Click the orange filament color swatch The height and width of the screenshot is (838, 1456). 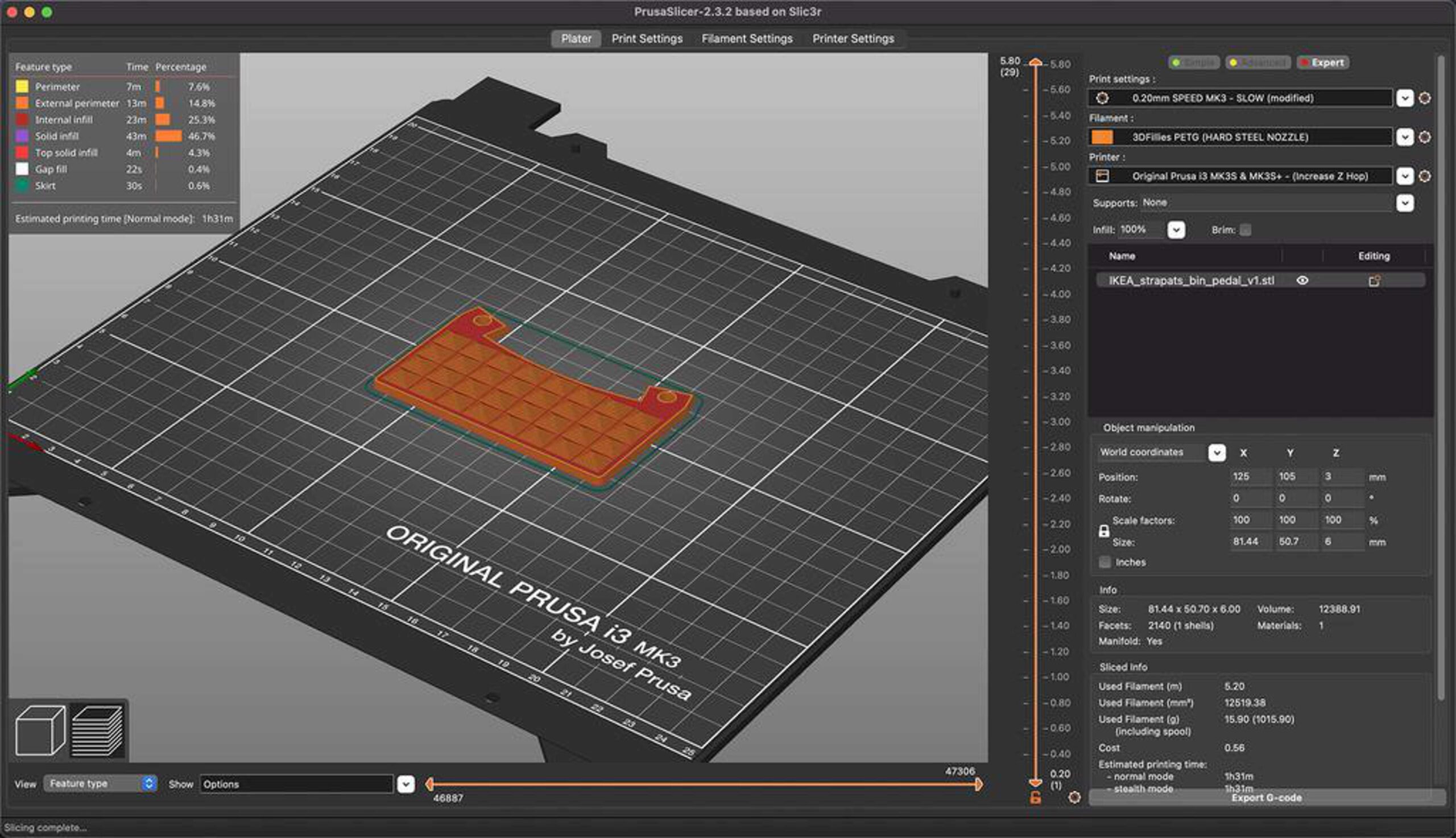pyautogui.click(x=1102, y=137)
